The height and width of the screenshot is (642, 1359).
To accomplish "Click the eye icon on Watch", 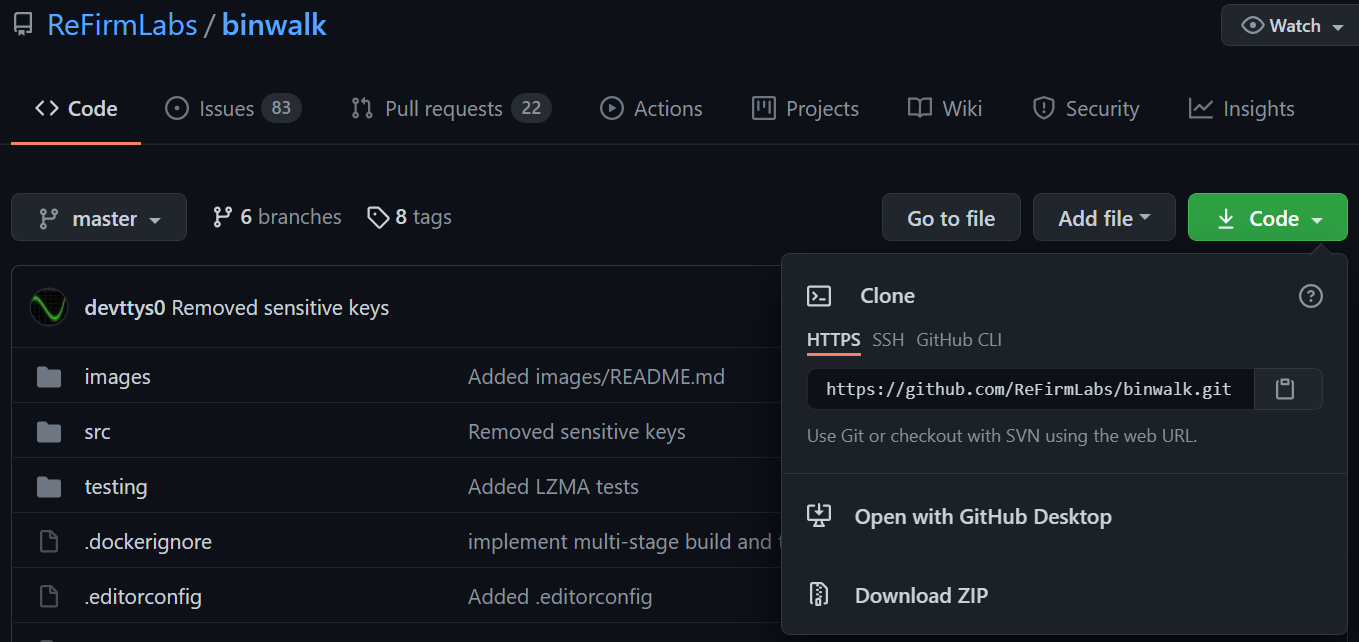I will coord(1252,26).
